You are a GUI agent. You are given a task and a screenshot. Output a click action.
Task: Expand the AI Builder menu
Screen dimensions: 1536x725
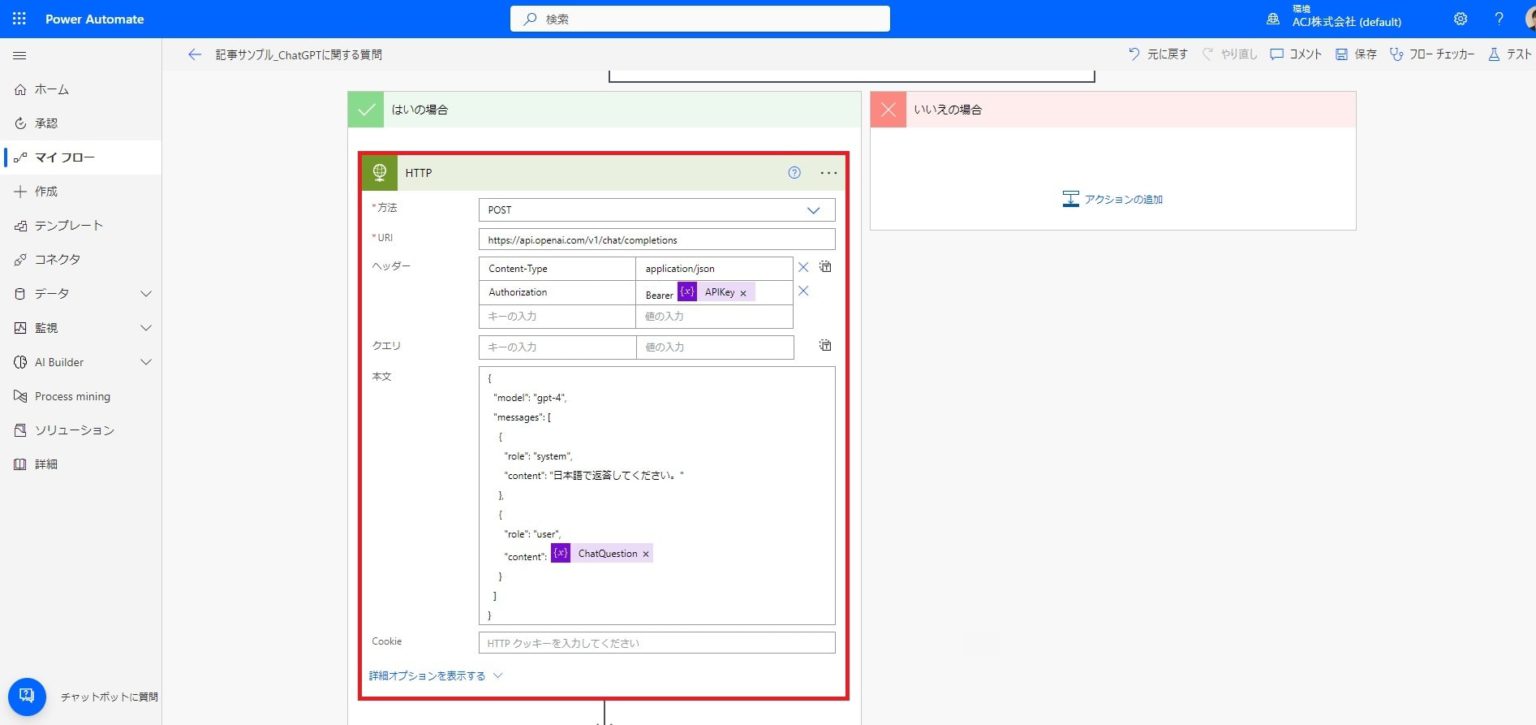point(146,362)
